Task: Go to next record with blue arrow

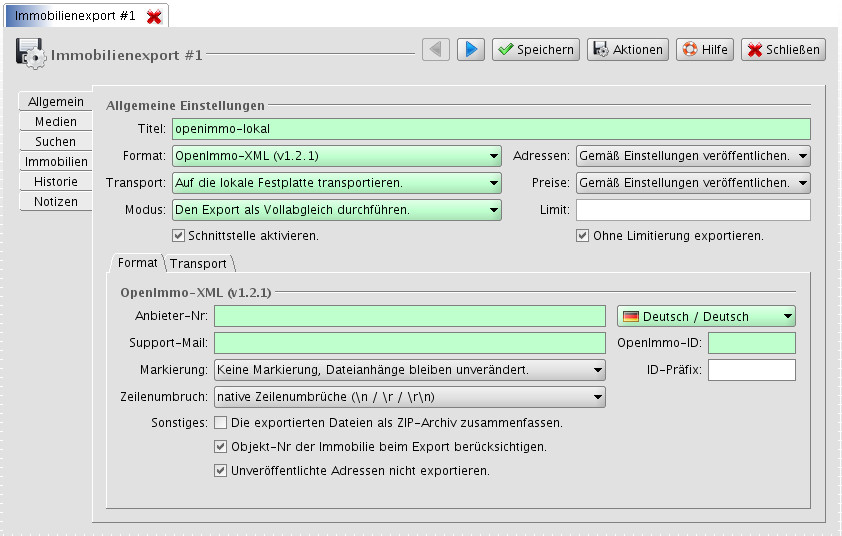Action: pos(471,49)
